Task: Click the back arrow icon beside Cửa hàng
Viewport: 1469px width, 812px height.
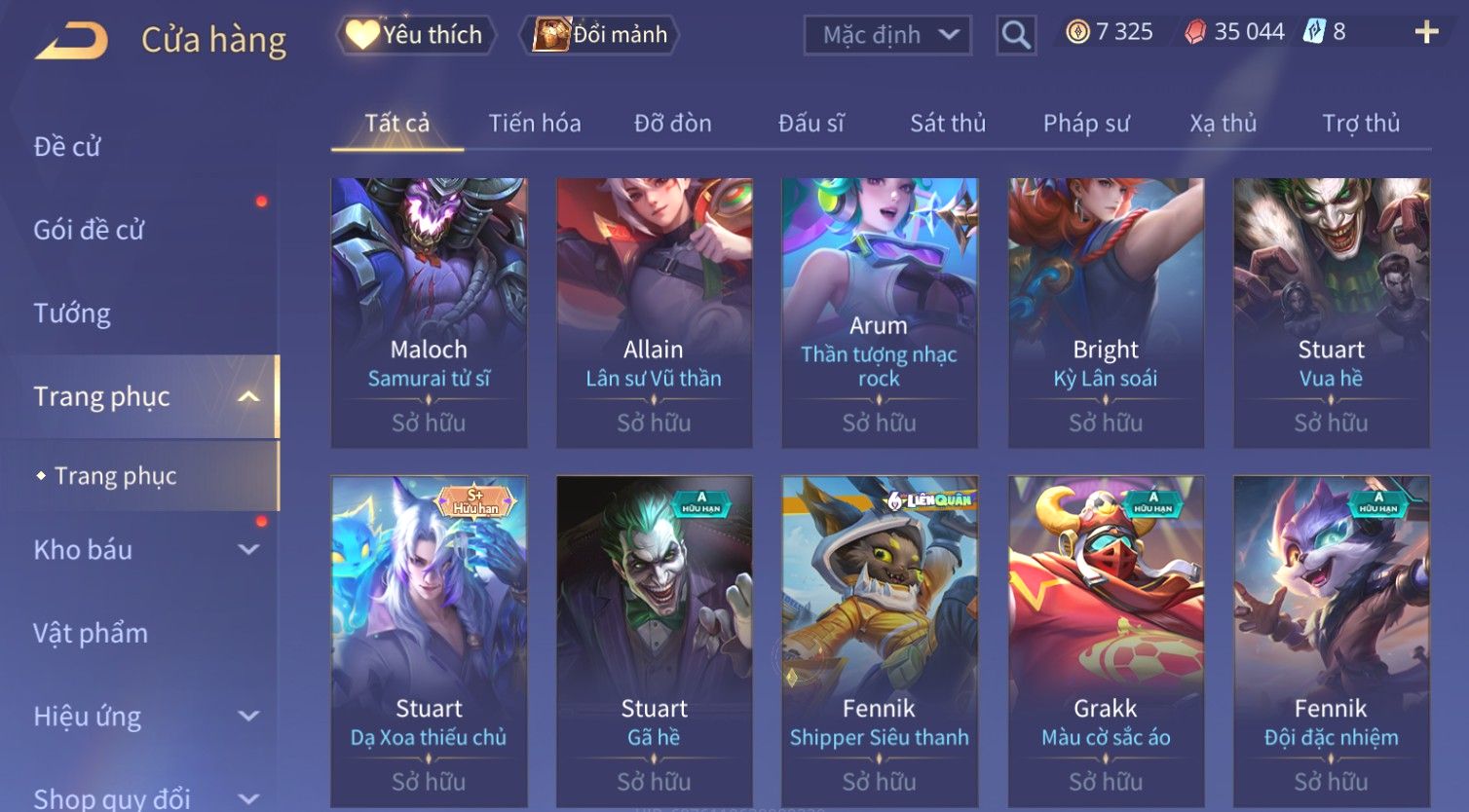Action: [x=71, y=40]
